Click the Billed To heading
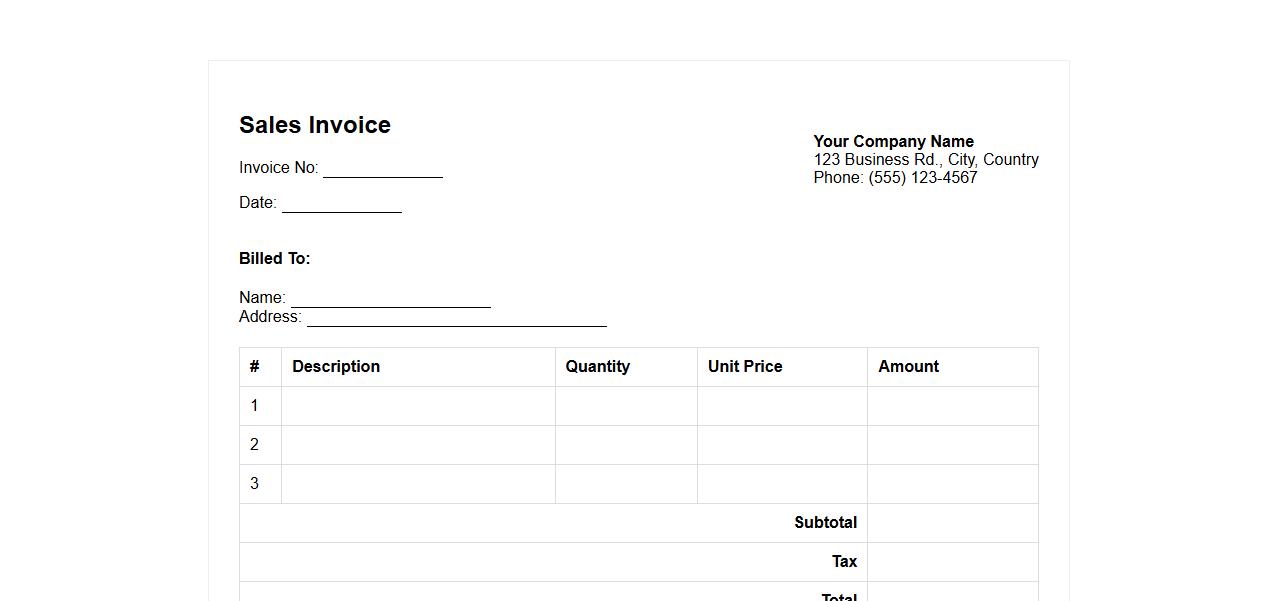1278x601 pixels. click(x=275, y=259)
